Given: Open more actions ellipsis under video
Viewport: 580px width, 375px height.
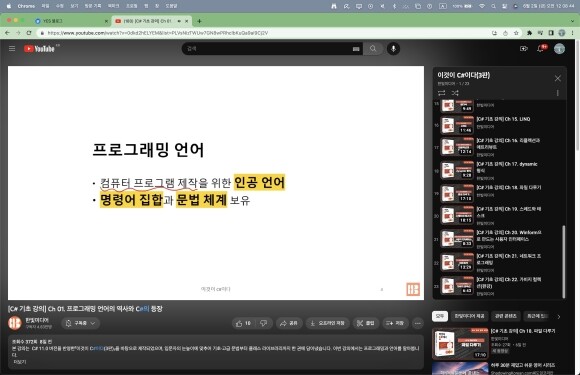Looking at the screenshot, I should pyautogui.click(x=418, y=323).
